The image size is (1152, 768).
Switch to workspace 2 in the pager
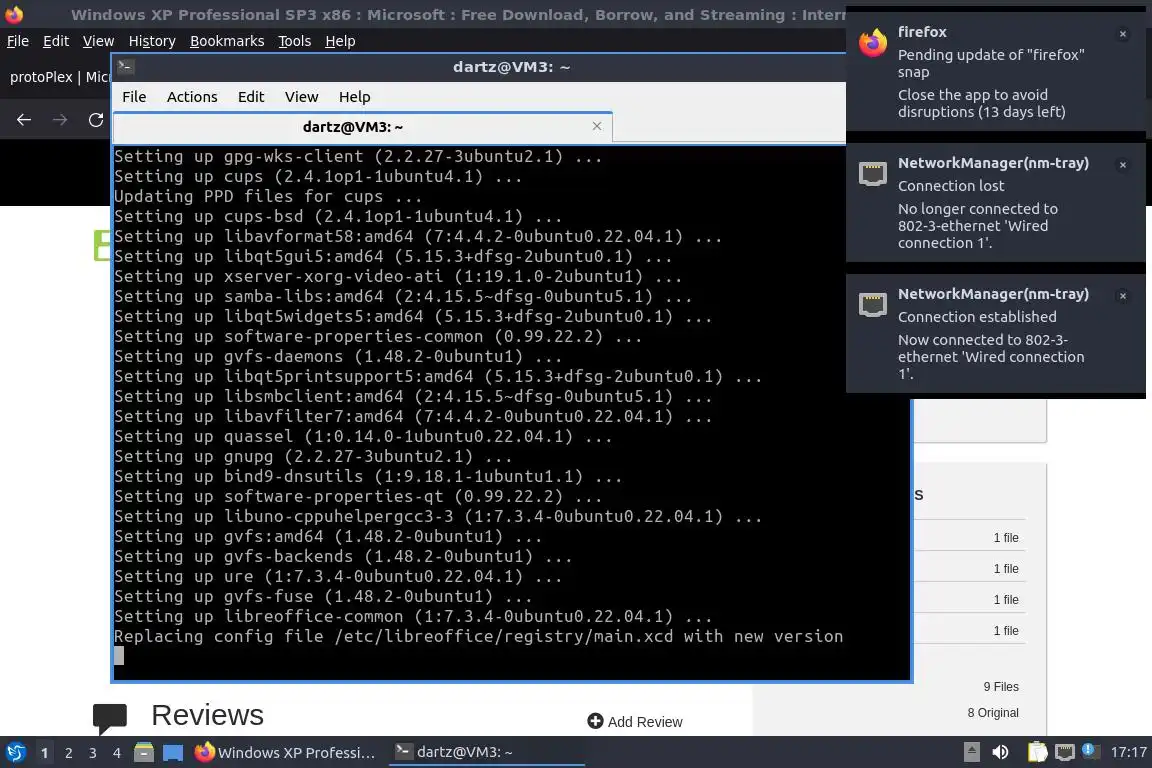69,753
